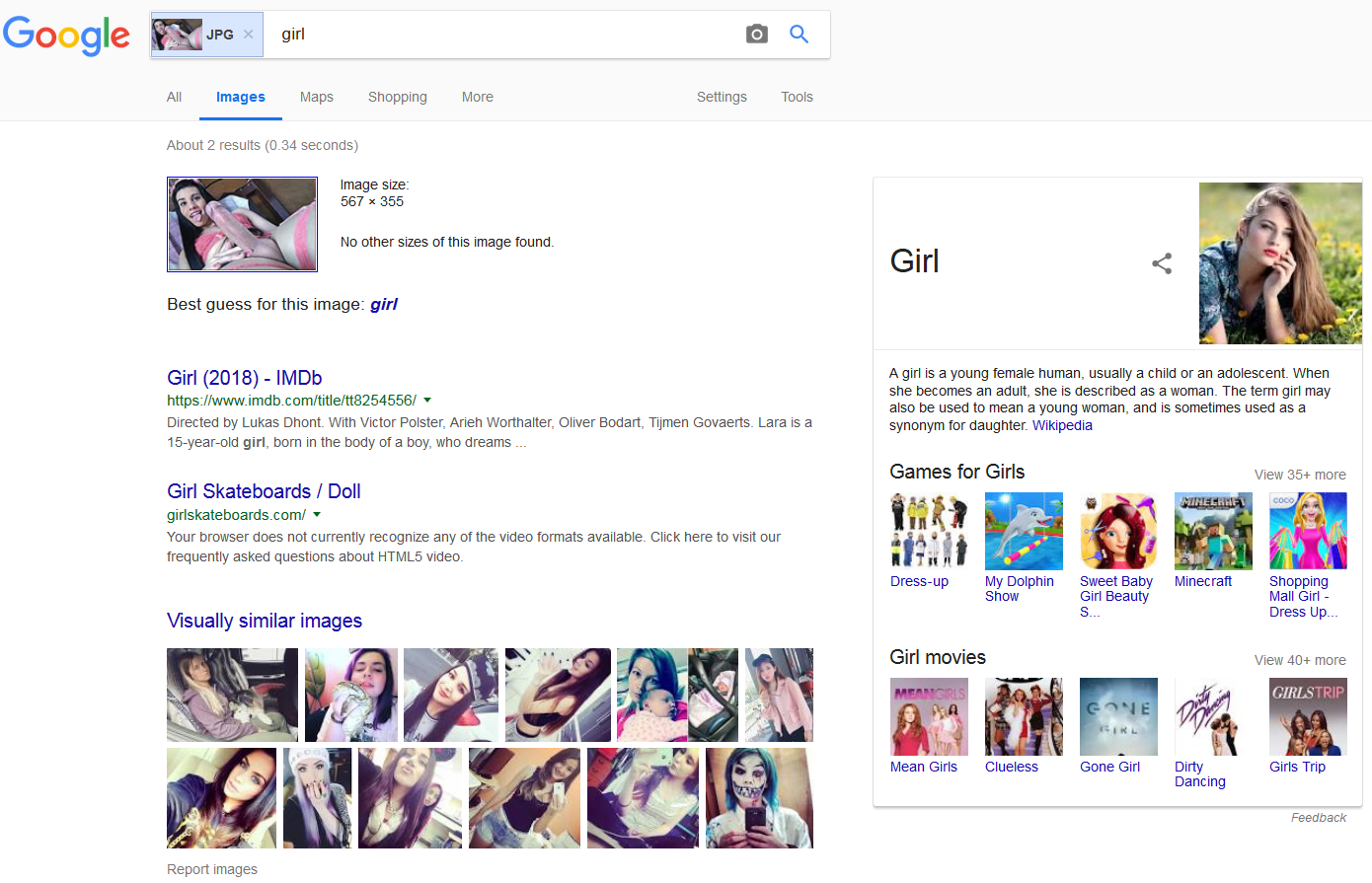The height and width of the screenshot is (883, 1372).
Task: Open the knowledge panel woman-in-field photo
Action: [1280, 263]
